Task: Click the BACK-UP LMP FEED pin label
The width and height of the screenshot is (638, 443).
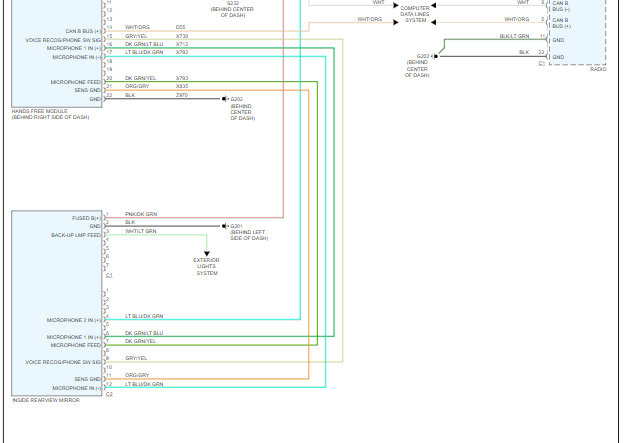Action: 76,235
